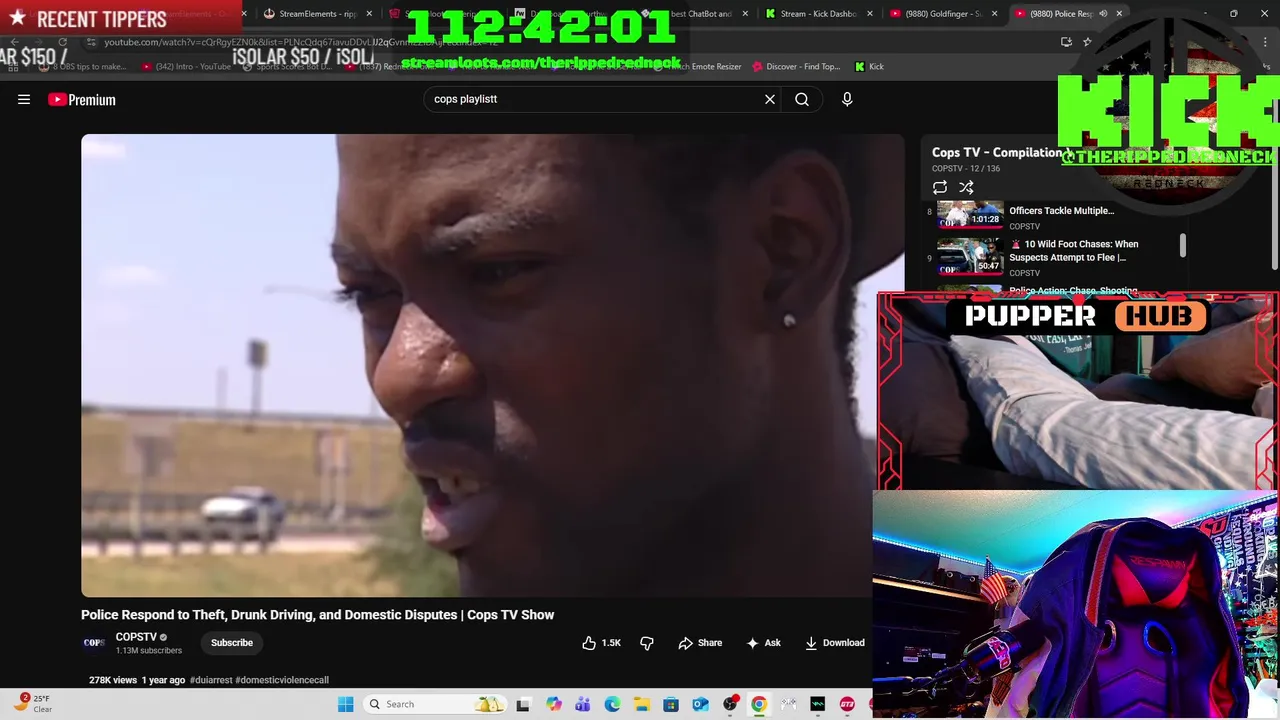Screen dimensions: 1280x720
Task: Open Windows Start menu
Action: coord(345,704)
